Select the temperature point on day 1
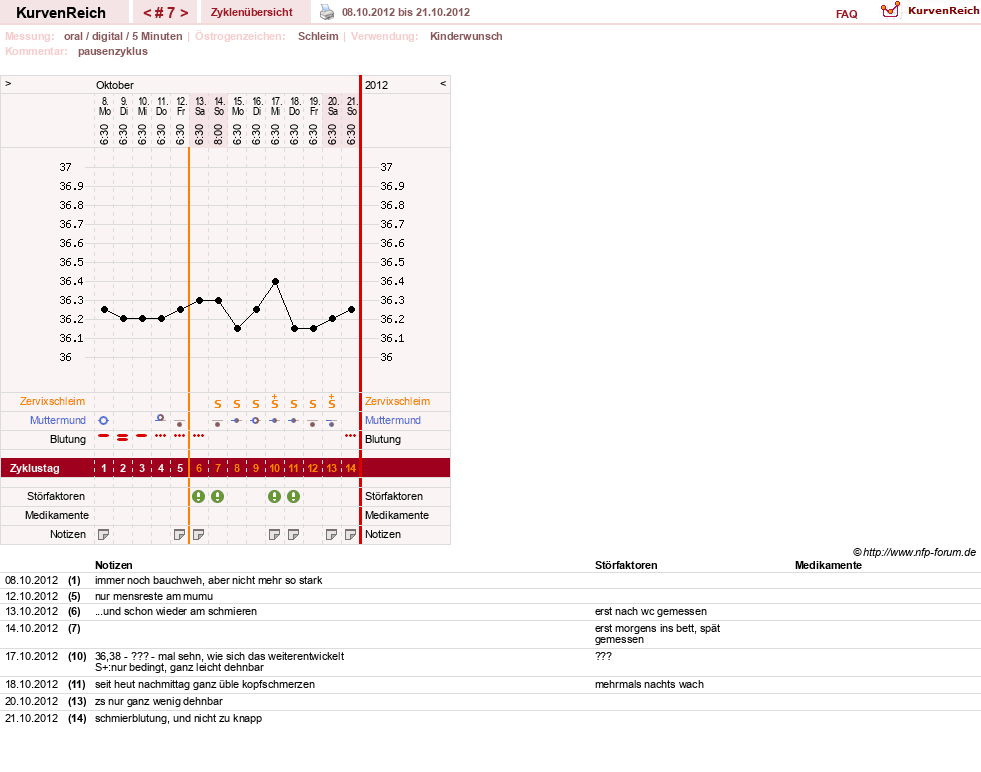981x772 pixels. (104, 310)
